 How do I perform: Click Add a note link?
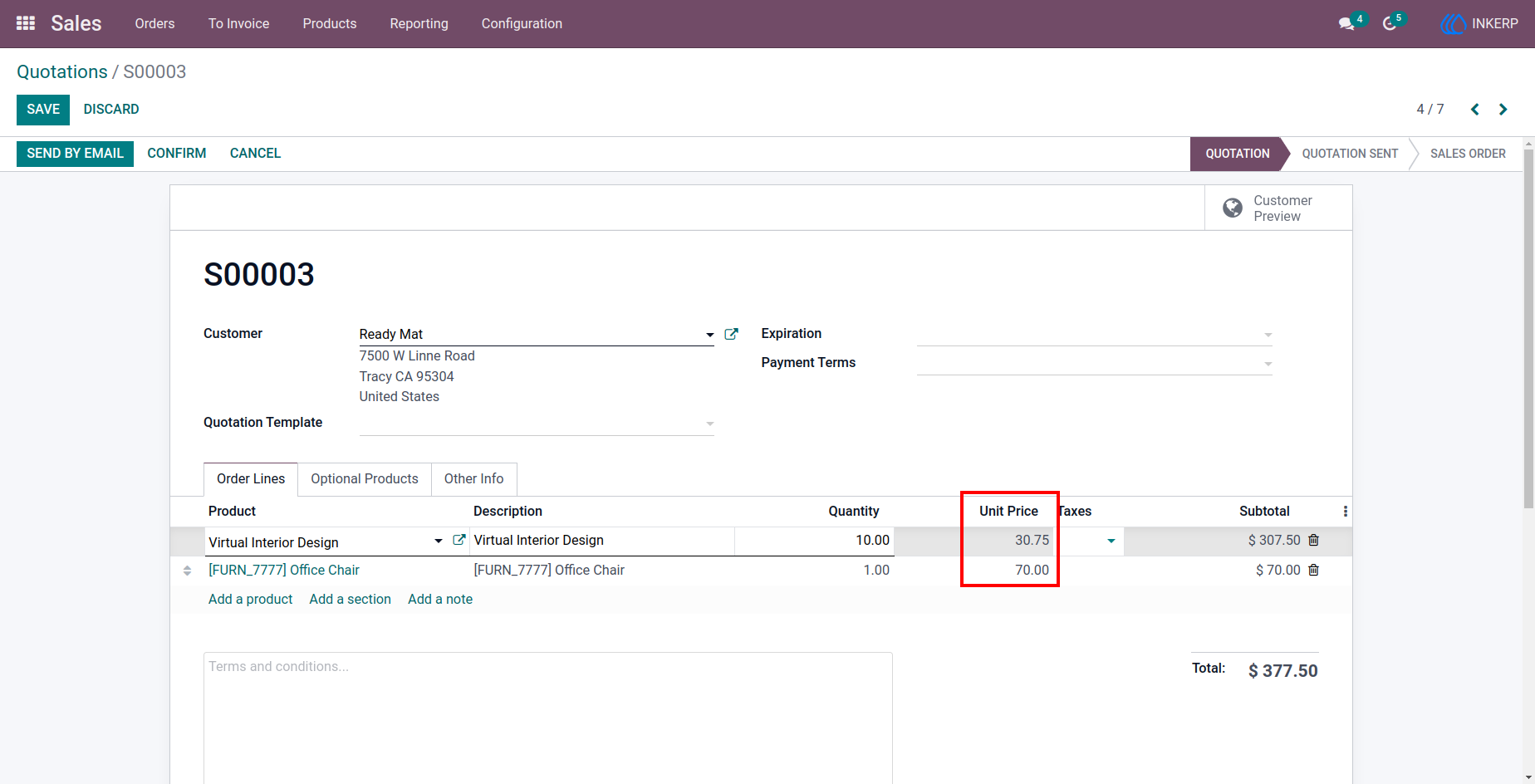pyautogui.click(x=440, y=600)
